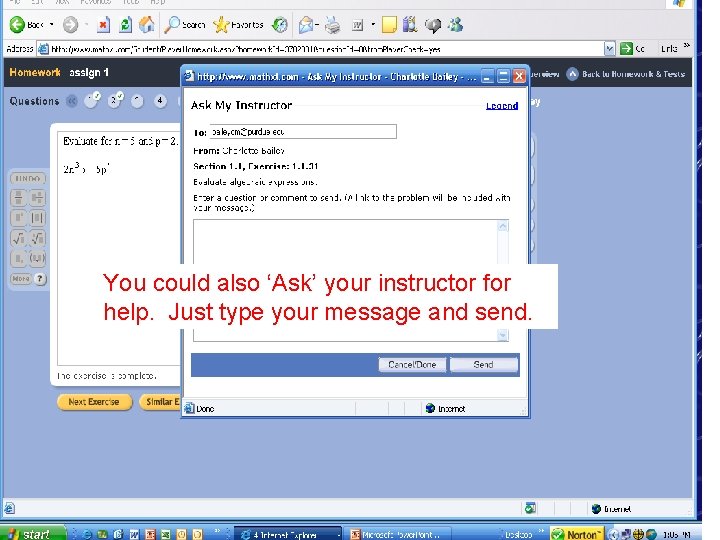Open the Search magnifier in IE toolbar
The height and width of the screenshot is (540, 720).
click(185, 25)
